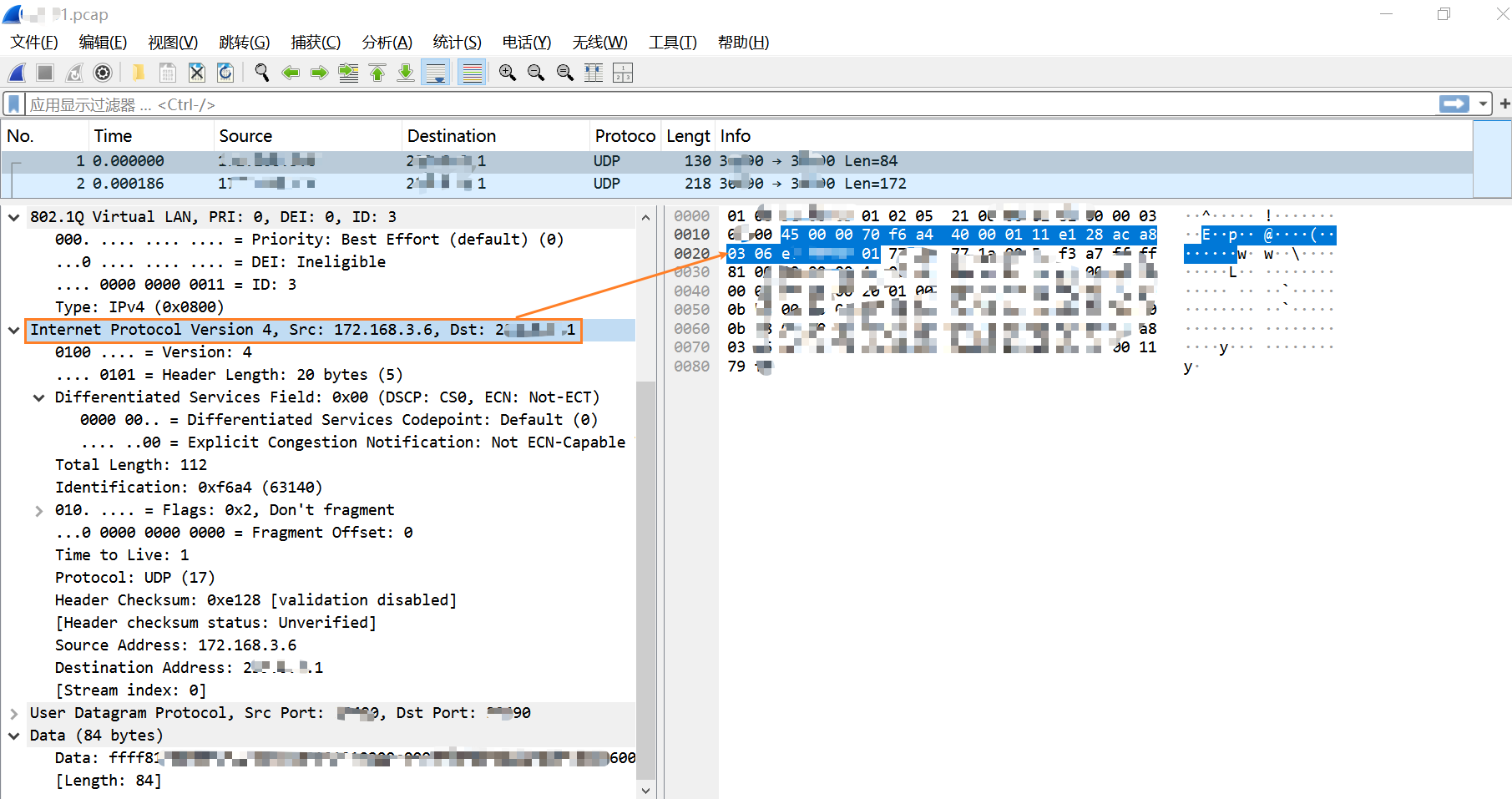Screen dimensions: 1512x799
Task: Open capture options gear icon
Action: 103,73
